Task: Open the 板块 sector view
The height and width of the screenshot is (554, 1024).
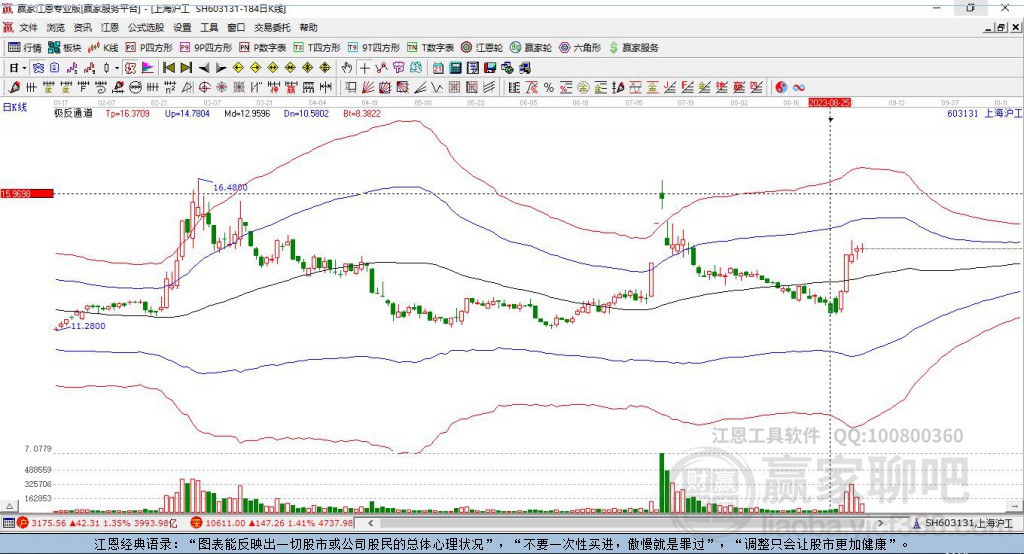Action: 65,48
